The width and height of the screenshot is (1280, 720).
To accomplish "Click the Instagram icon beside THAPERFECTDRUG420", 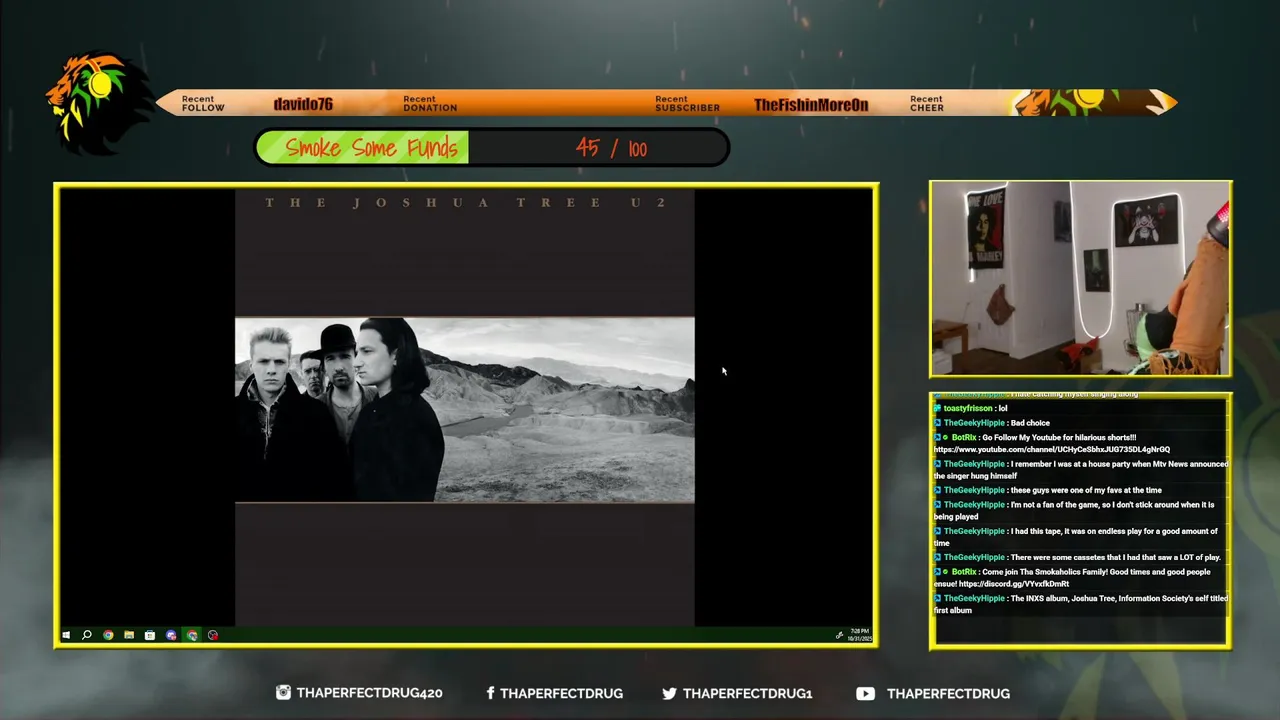I will point(283,693).
